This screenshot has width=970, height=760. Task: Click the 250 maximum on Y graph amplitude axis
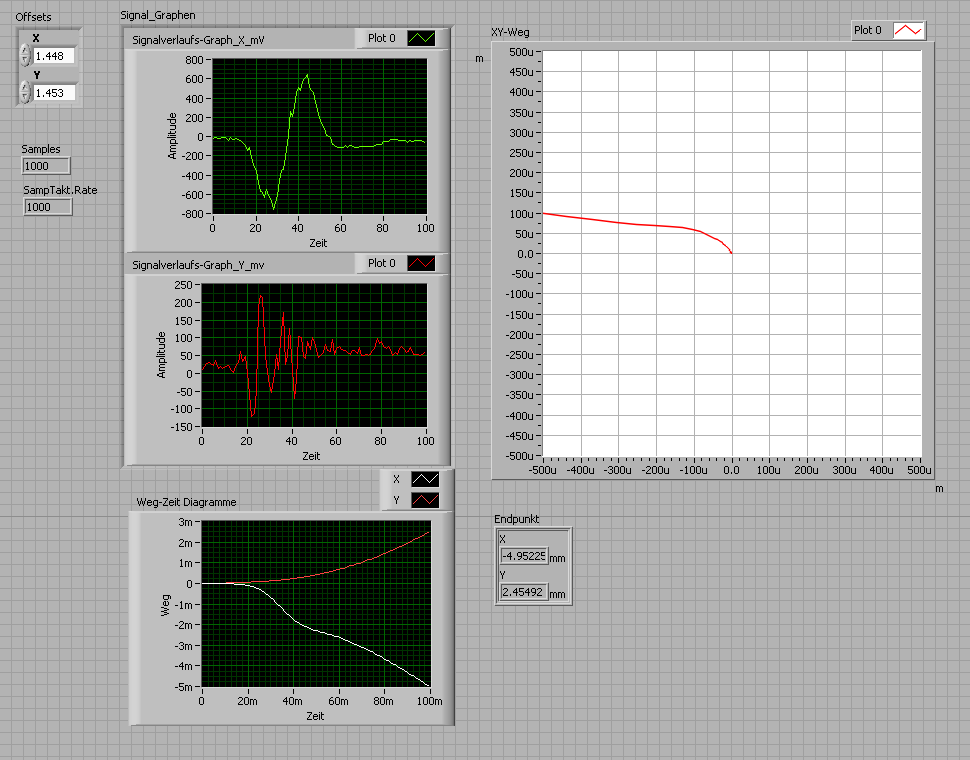(184, 285)
